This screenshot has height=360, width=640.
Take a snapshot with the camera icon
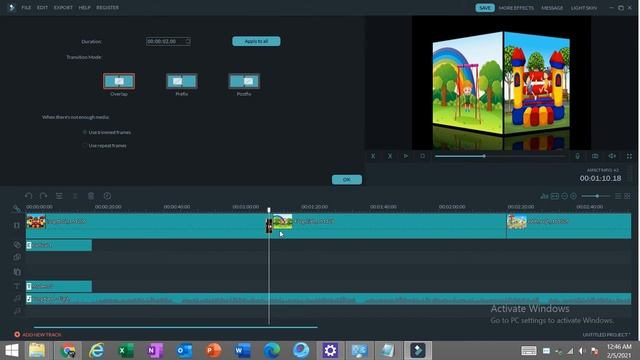pos(595,156)
